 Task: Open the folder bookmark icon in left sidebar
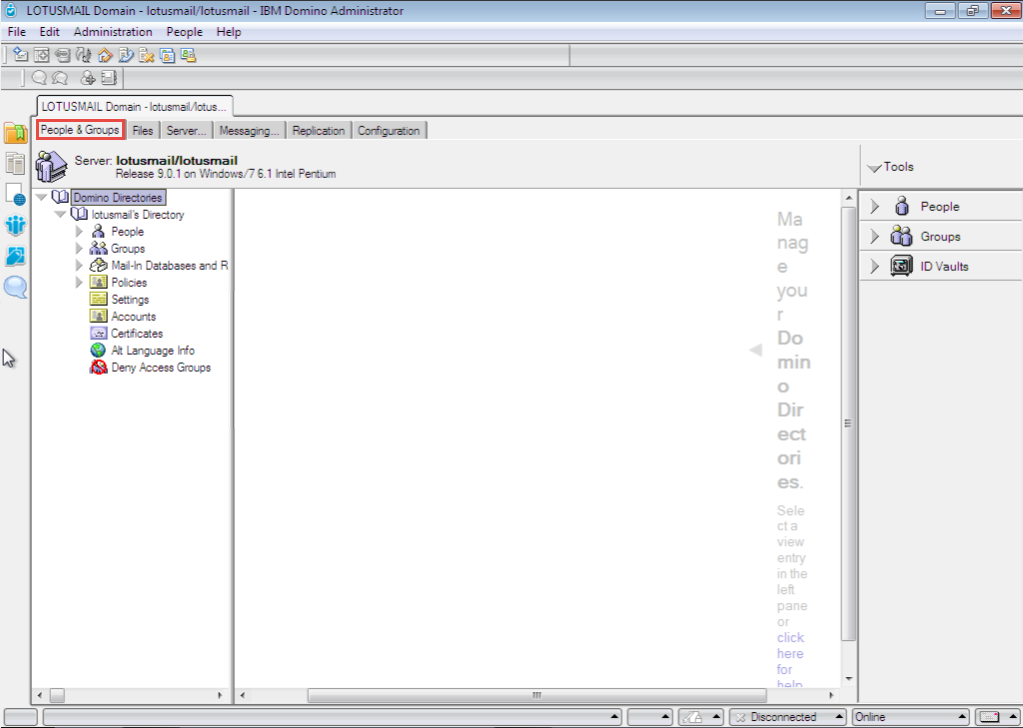(x=16, y=132)
